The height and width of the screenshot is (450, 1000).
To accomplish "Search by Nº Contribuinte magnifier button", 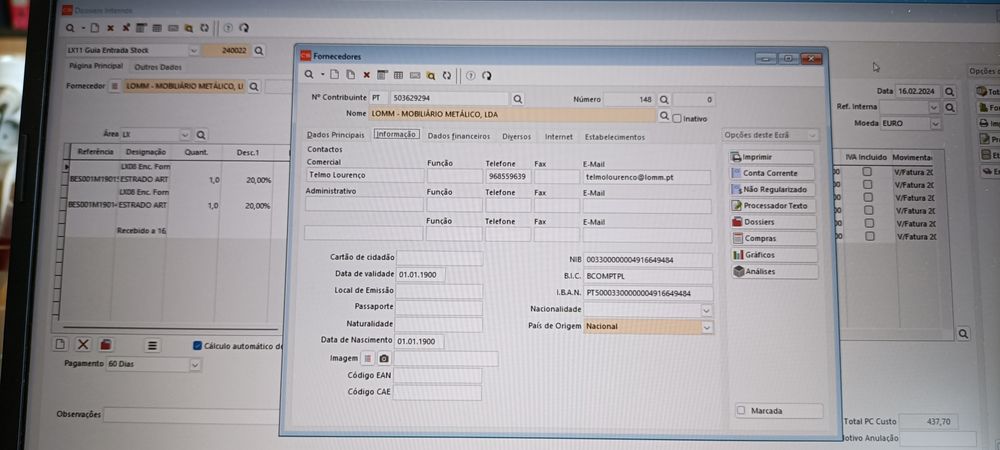I will [x=518, y=99].
